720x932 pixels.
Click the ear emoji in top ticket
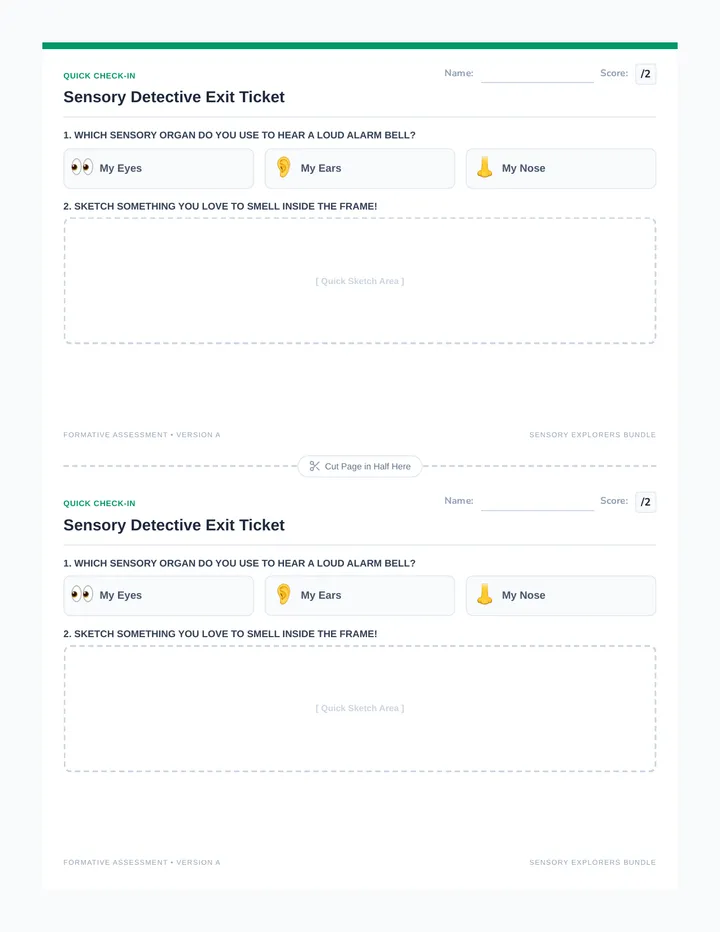click(284, 168)
